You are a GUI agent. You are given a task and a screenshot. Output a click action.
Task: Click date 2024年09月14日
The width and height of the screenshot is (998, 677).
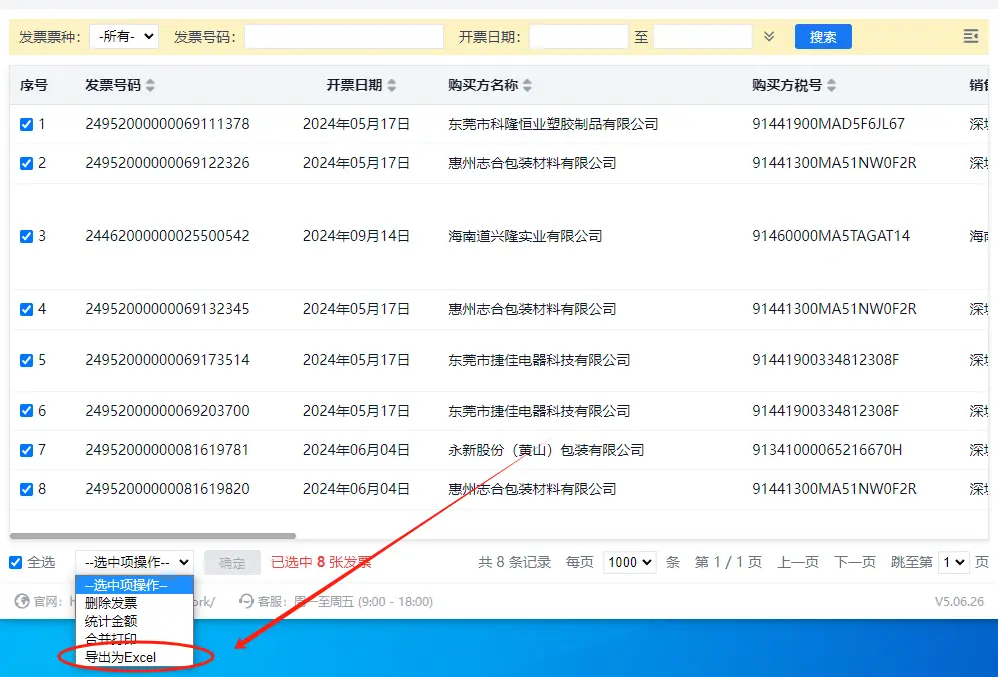point(356,237)
